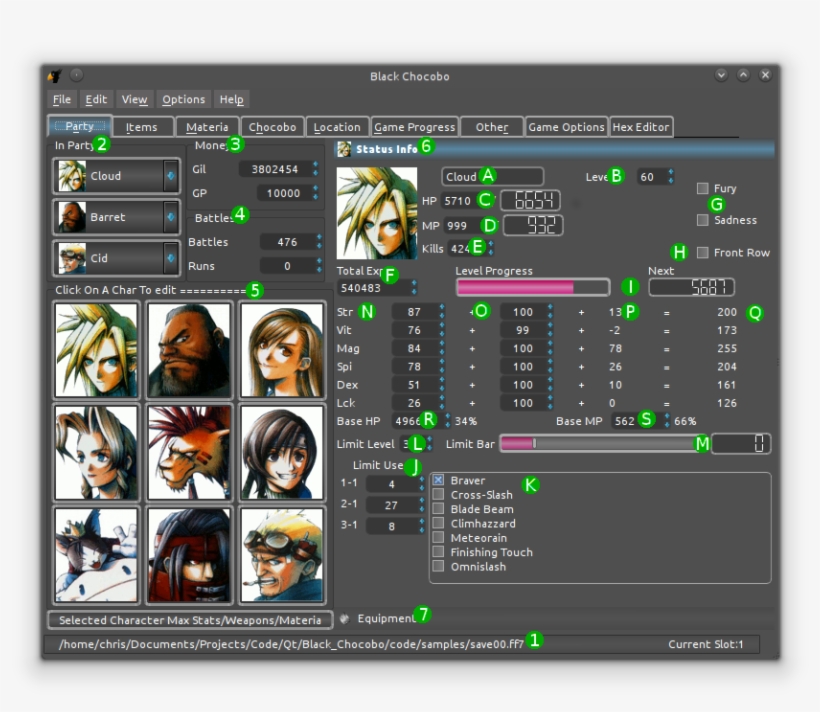Screen dimensions: 820x712
Task: Switch to the Items tab
Action: (x=141, y=127)
